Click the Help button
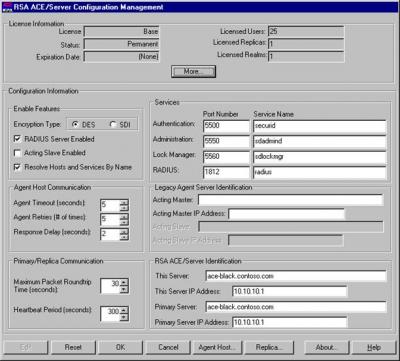Viewport: 400px width, 361px height. click(374, 347)
